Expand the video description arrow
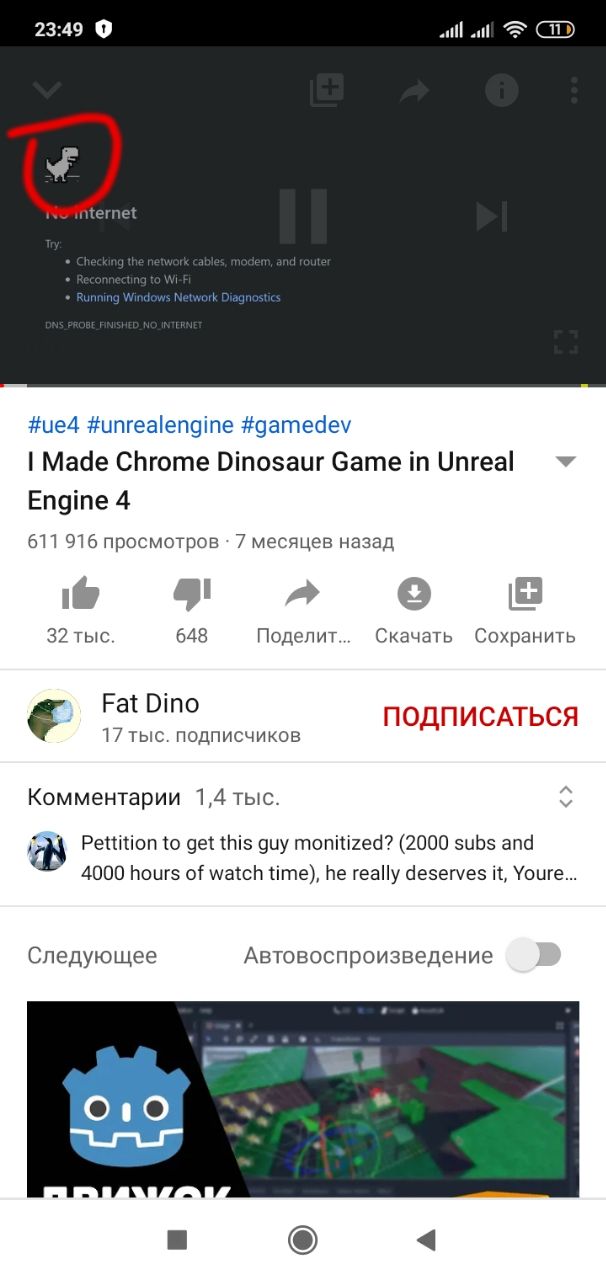 [x=566, y=462]
